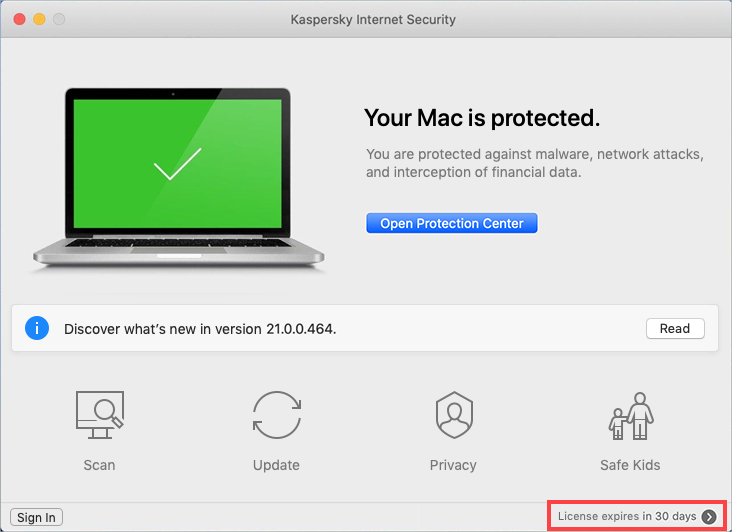Open License expires in 30 days details
Viewport: 732px width, 532px height.
pos(627,516)
